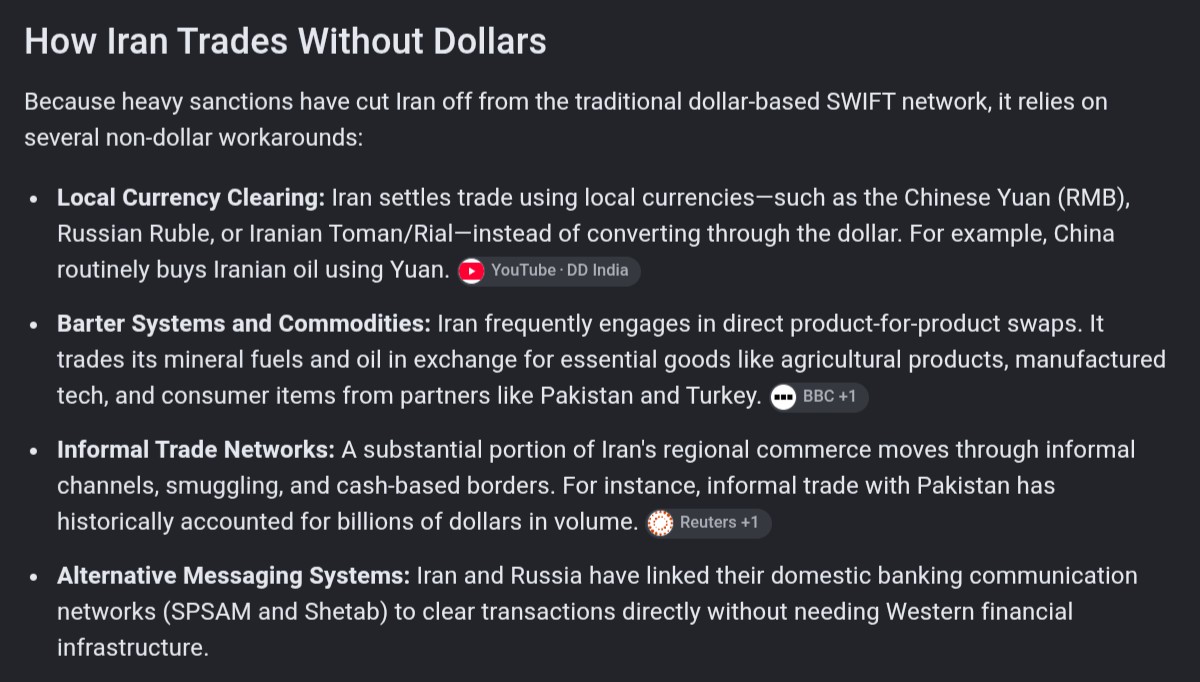Expand the +1 sources beside BBC
The height and width of the screenshot is (682, 1200).
coord(847,397)
